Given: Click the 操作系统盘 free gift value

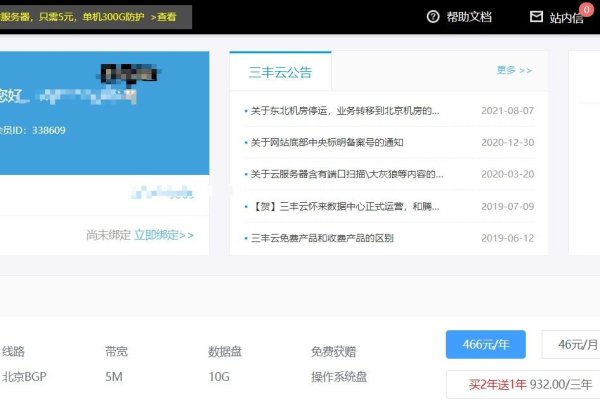Looking at the screenshot, I should [x=339, y=377].
